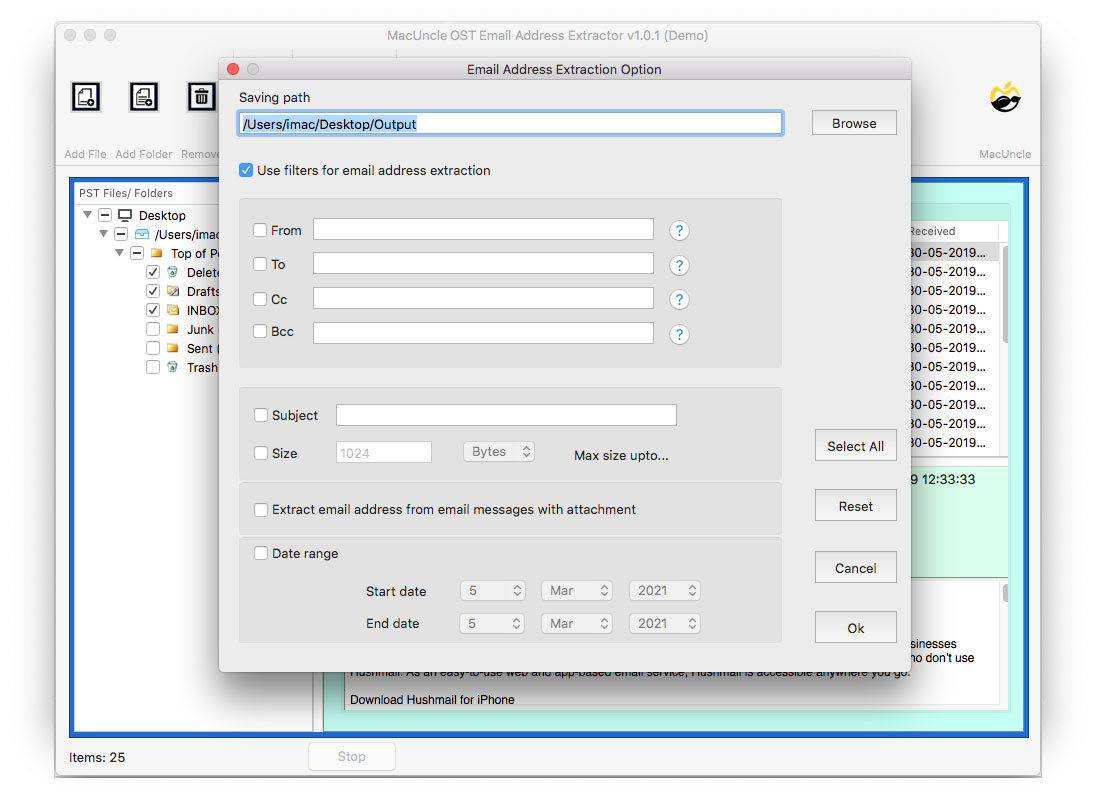Click the Junk folder icon
1096x799 pixels.
173,329
